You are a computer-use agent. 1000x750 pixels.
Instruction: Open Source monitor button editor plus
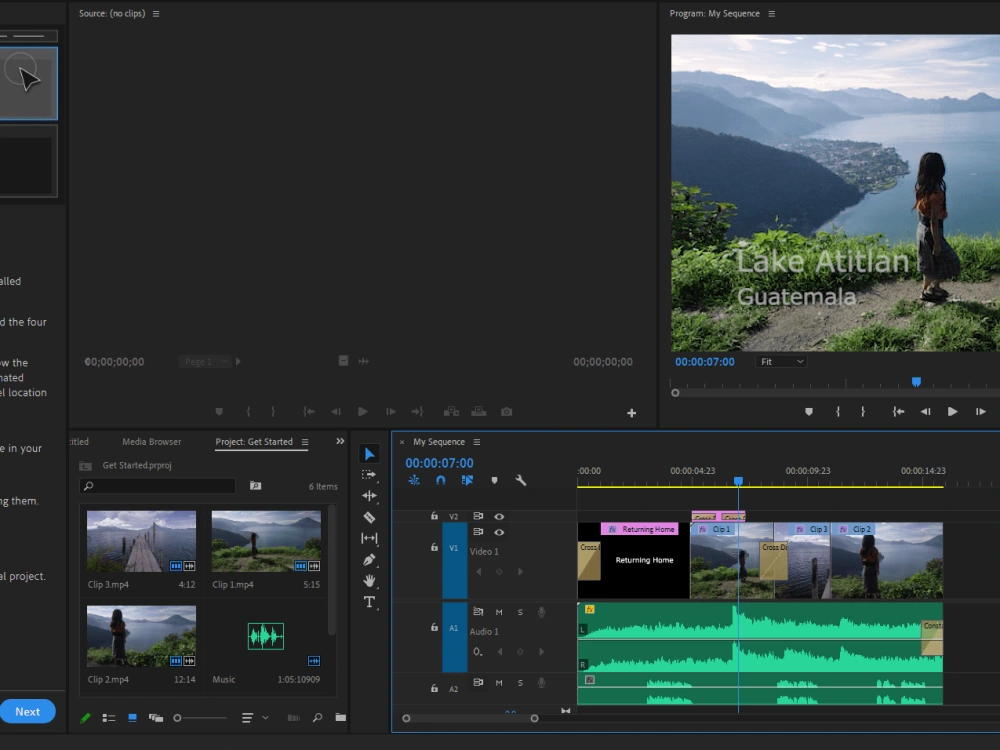pyautogui.click(x=631, y=413)
